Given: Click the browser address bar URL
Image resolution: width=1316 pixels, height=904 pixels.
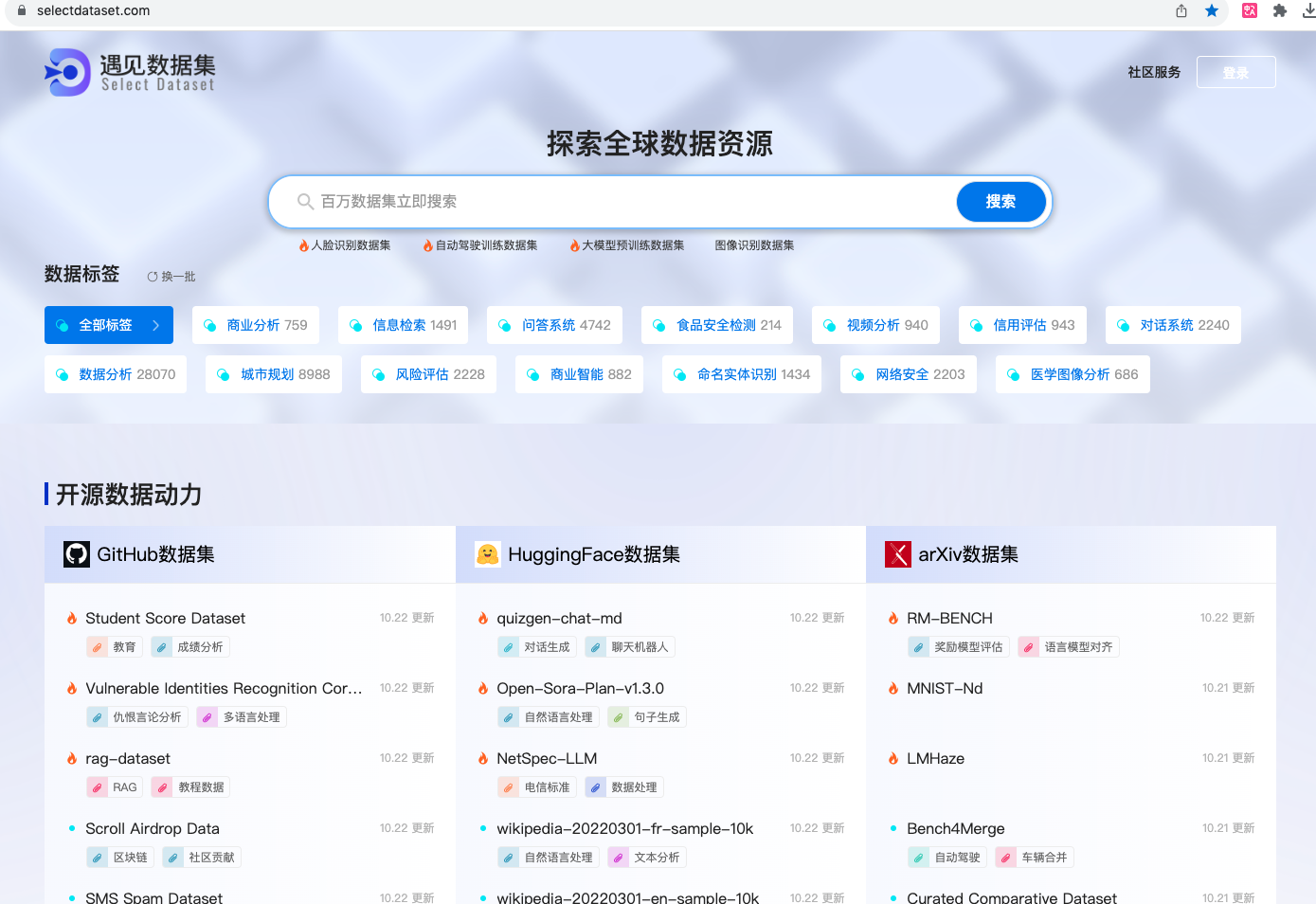Looking at the screenshot, I should coord(94,10).
